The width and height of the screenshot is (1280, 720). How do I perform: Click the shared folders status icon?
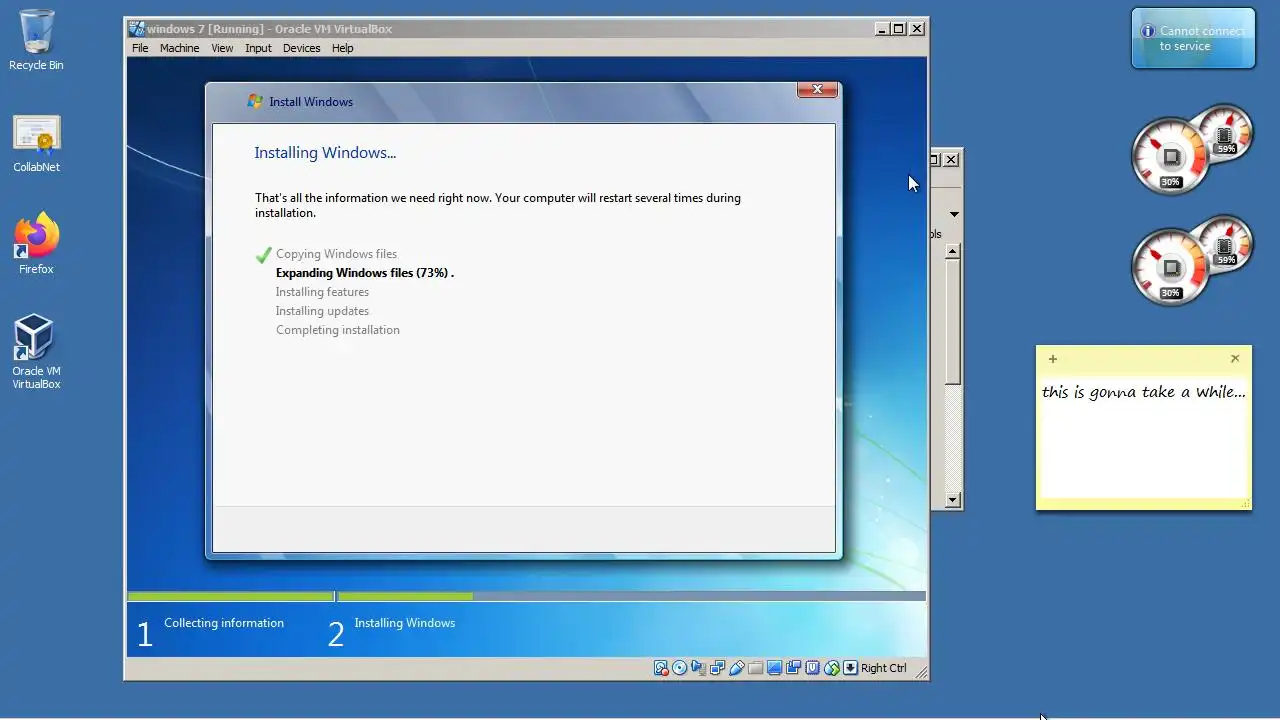point(755,668)
